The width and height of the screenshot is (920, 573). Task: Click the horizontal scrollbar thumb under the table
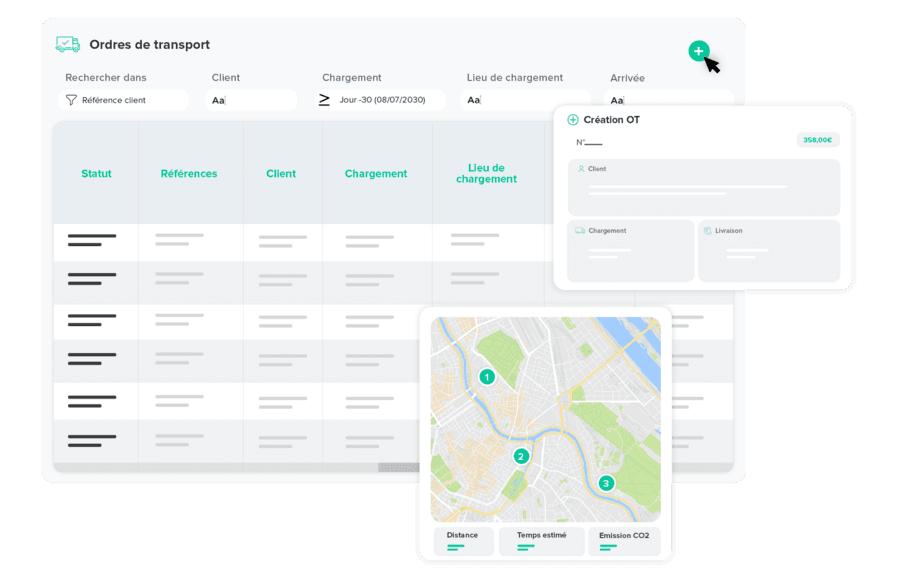click(x=399, y=467)
